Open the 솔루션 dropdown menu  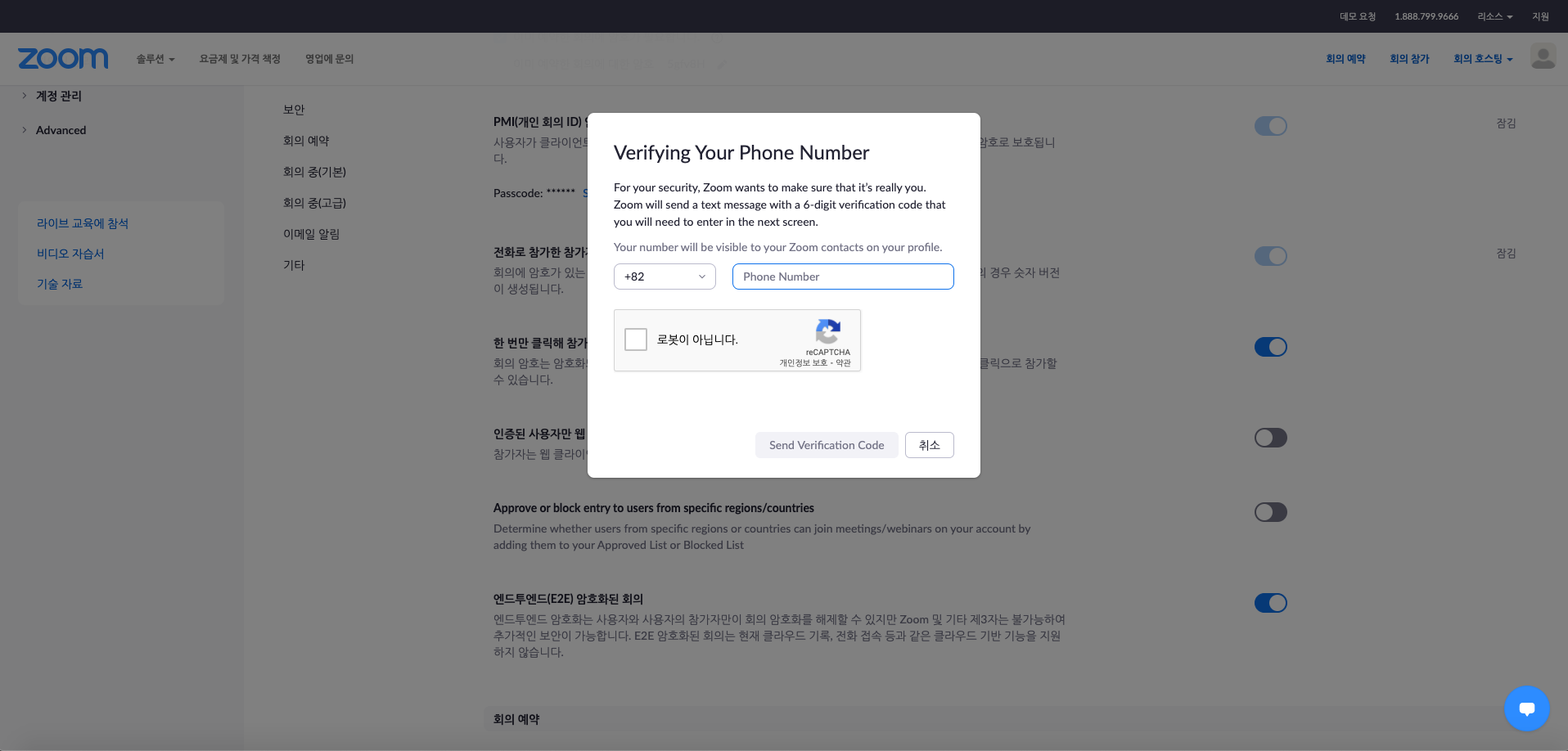pos(155,59)
